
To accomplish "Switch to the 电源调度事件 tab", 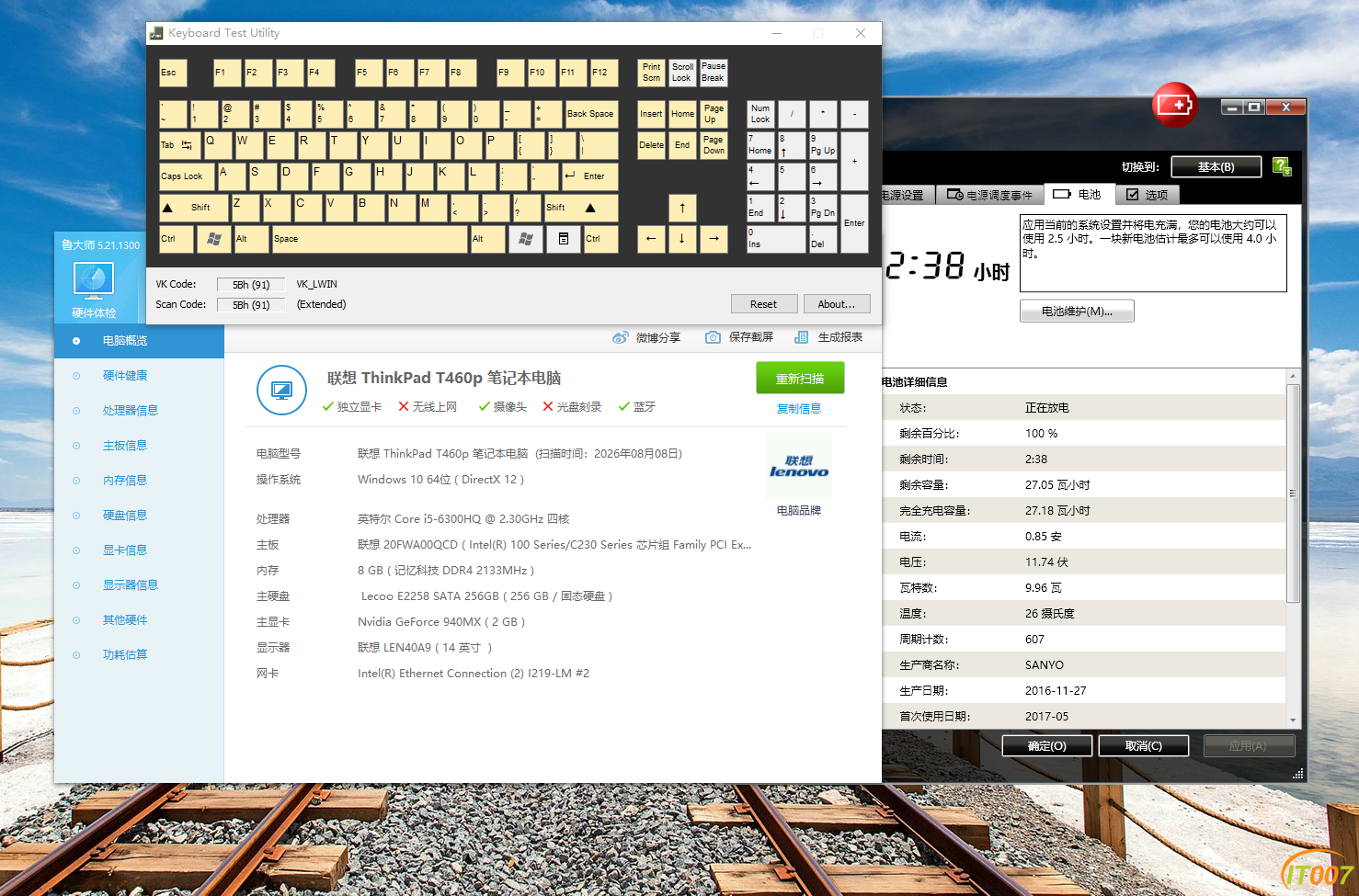I will [x=990, y=195].
